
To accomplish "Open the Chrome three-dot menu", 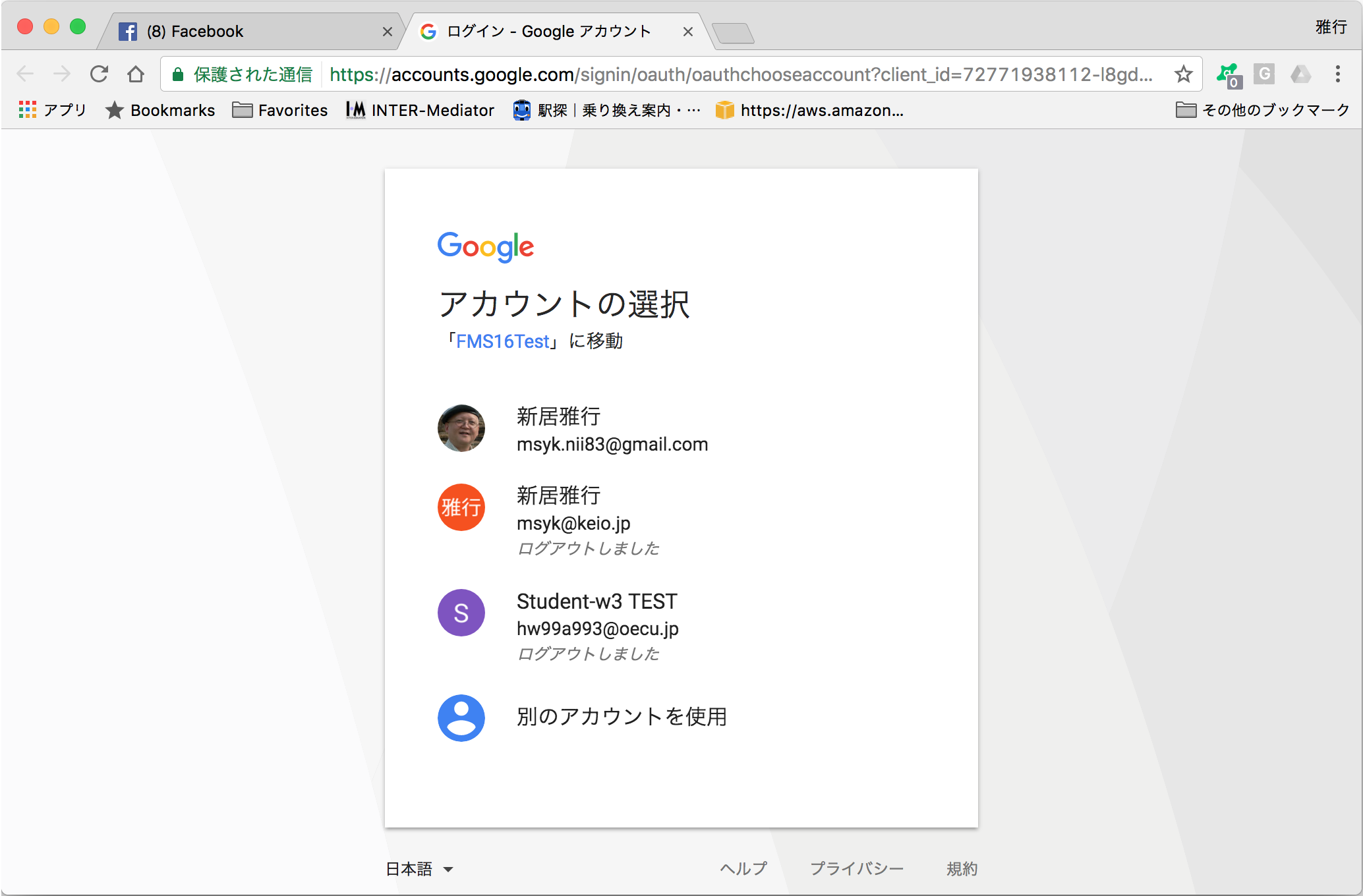I will tap(1338, 74).
